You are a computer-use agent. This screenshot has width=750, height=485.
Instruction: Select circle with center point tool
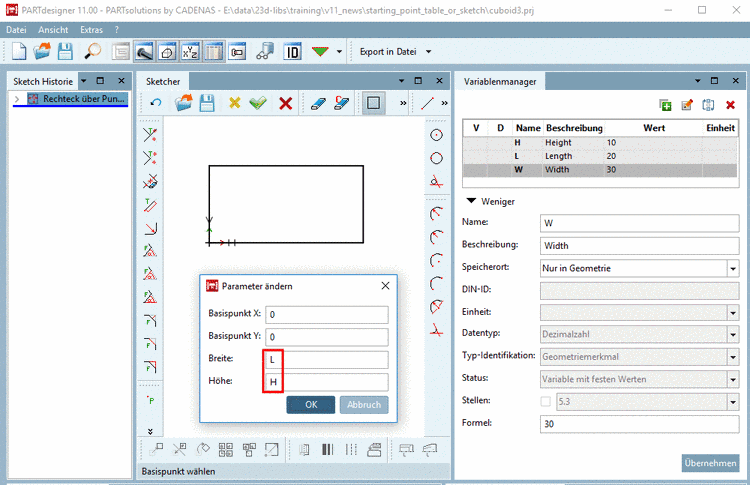(x=436, y=135)
